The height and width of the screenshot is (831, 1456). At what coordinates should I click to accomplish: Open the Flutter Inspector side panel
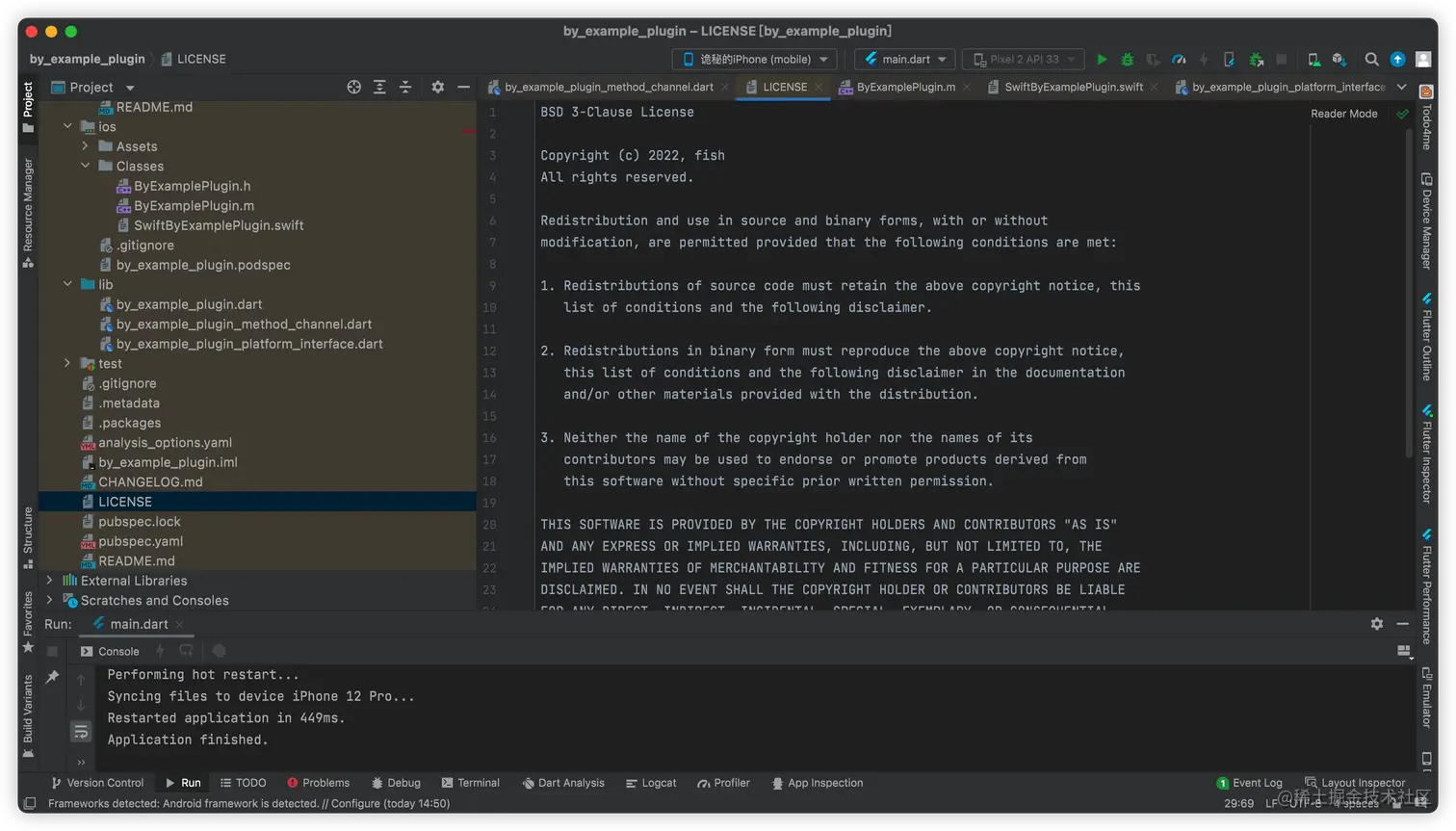point(1427,454)
